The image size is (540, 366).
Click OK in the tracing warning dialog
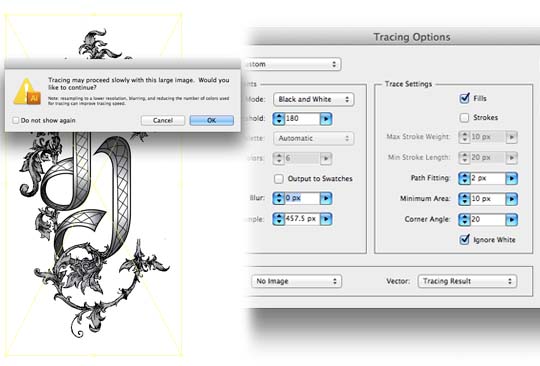click(x=211, y=120)
